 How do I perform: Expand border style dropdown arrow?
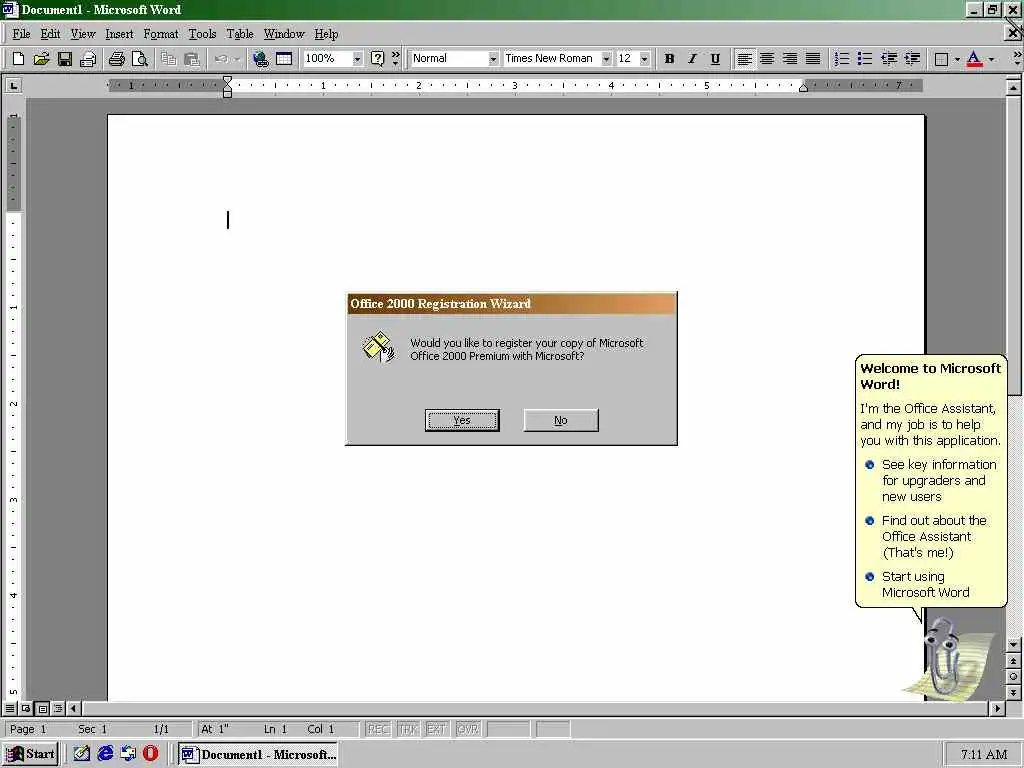click(957, 59)
